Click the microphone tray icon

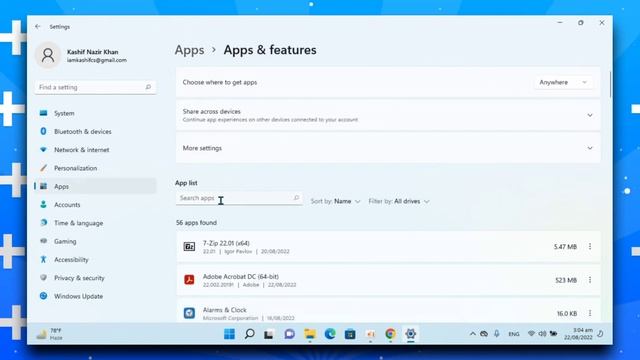[x=497, y=333]
